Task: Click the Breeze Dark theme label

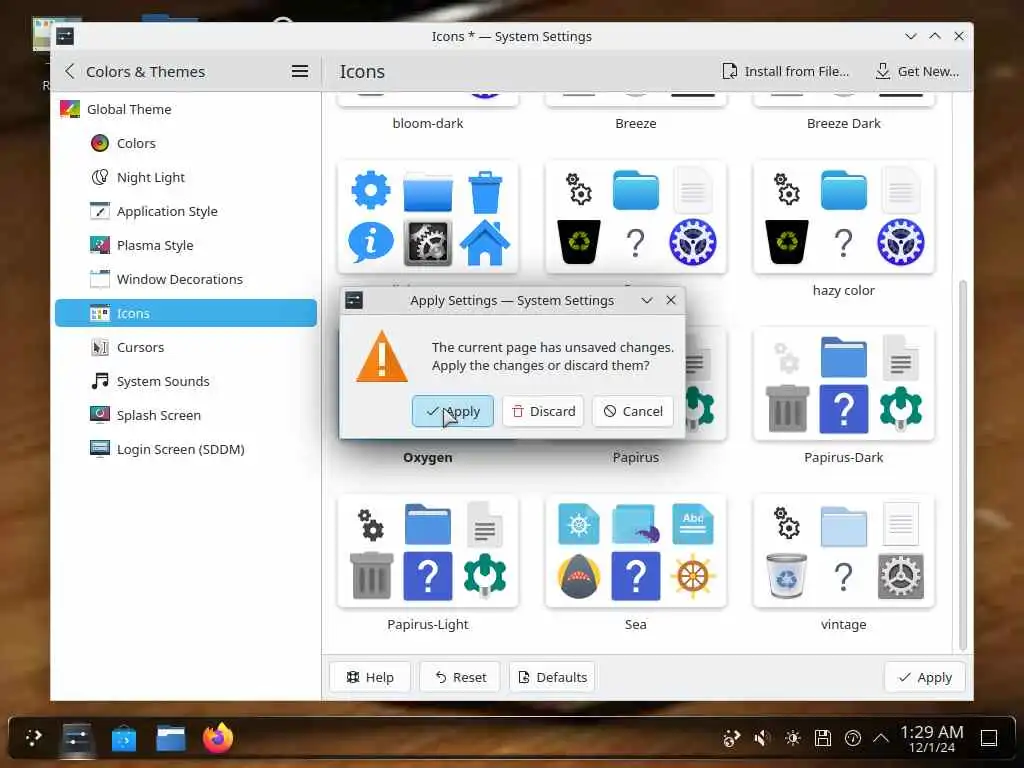Action: [x=844, y=123]
